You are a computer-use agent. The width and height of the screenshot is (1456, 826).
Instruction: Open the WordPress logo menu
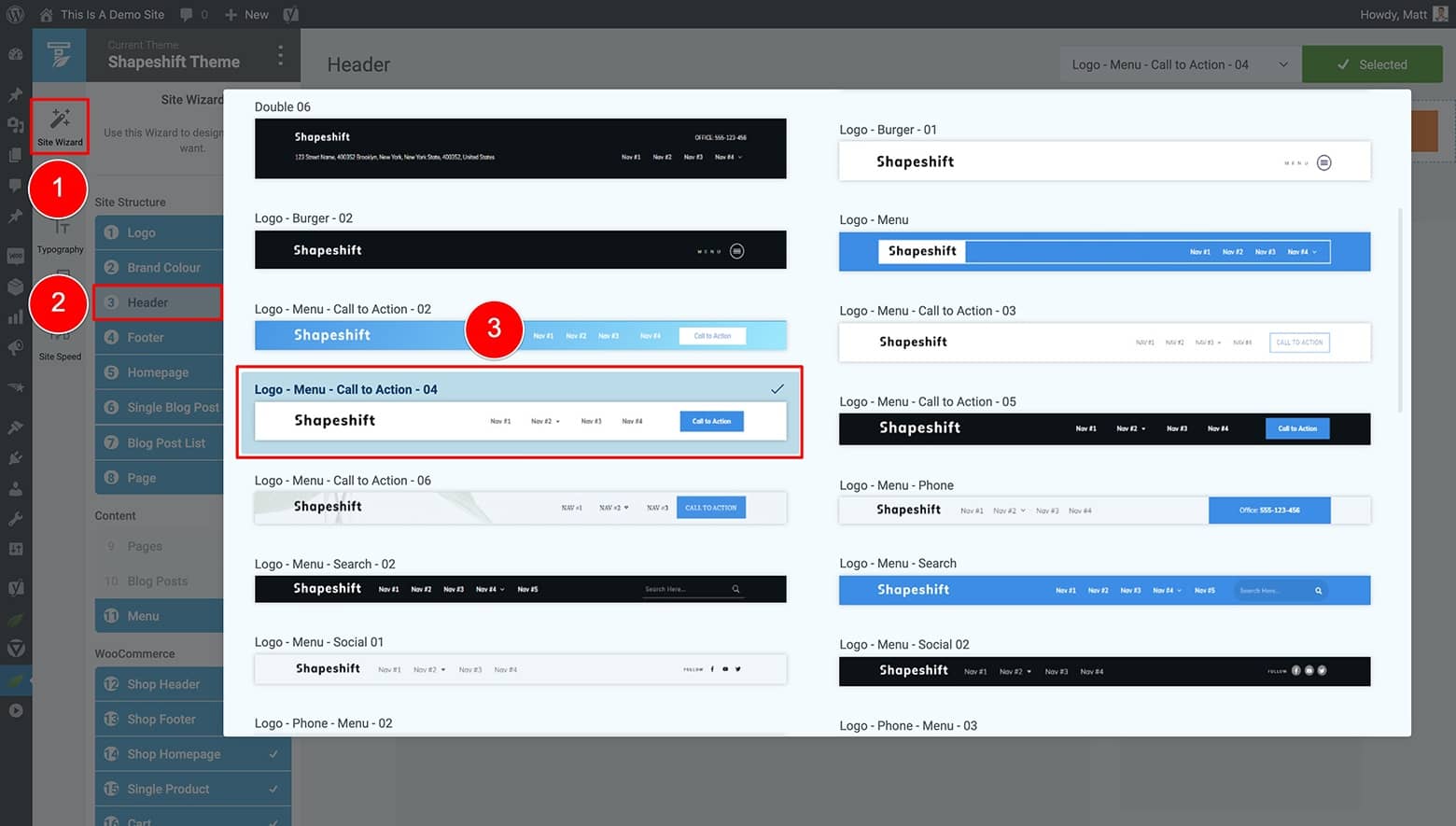(x=15, y=14)
